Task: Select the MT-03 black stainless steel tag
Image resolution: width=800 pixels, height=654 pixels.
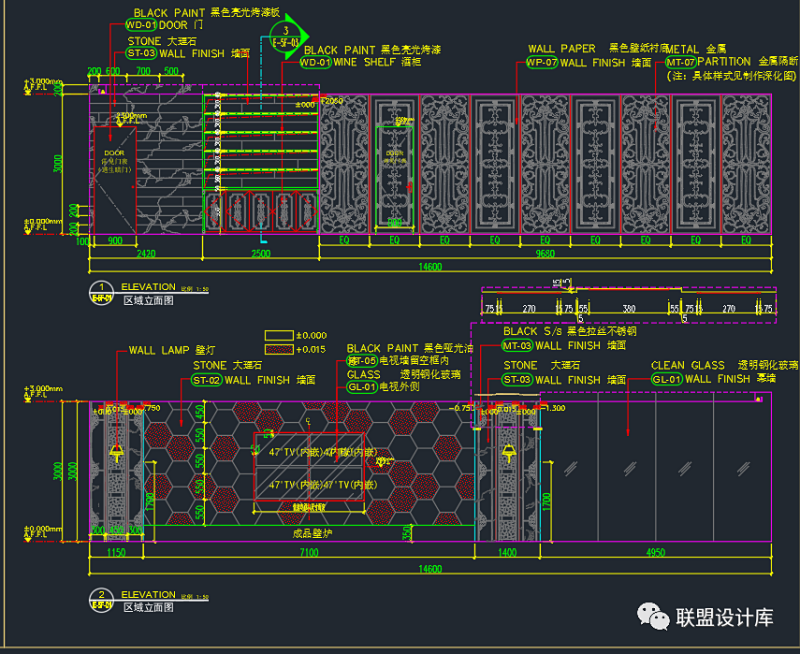Action: [x=518, y=345]
